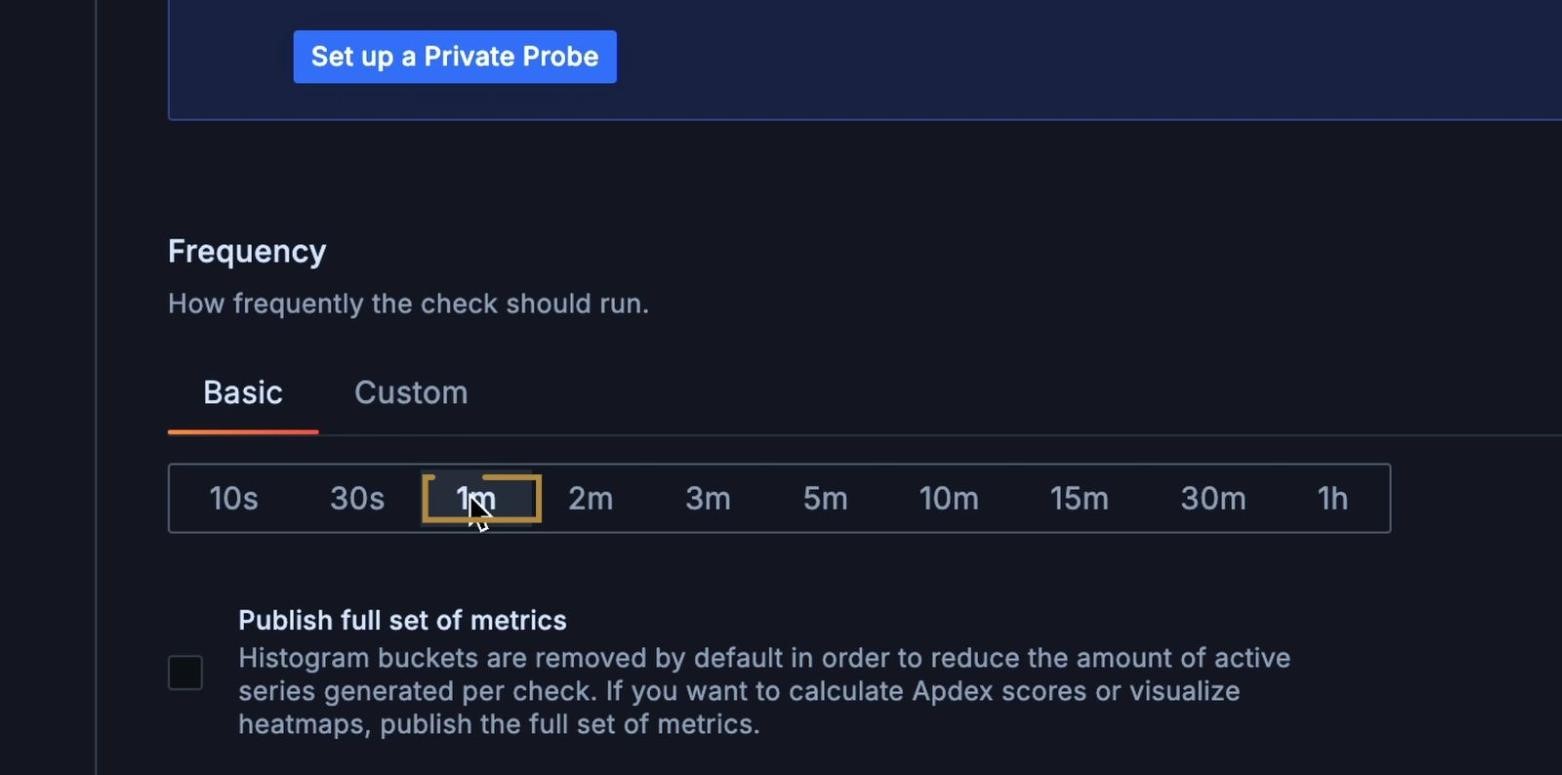Click the Publish full set of metrics label
The width and height of the screenshot is (1562, 775).
[x=402, y=621]
